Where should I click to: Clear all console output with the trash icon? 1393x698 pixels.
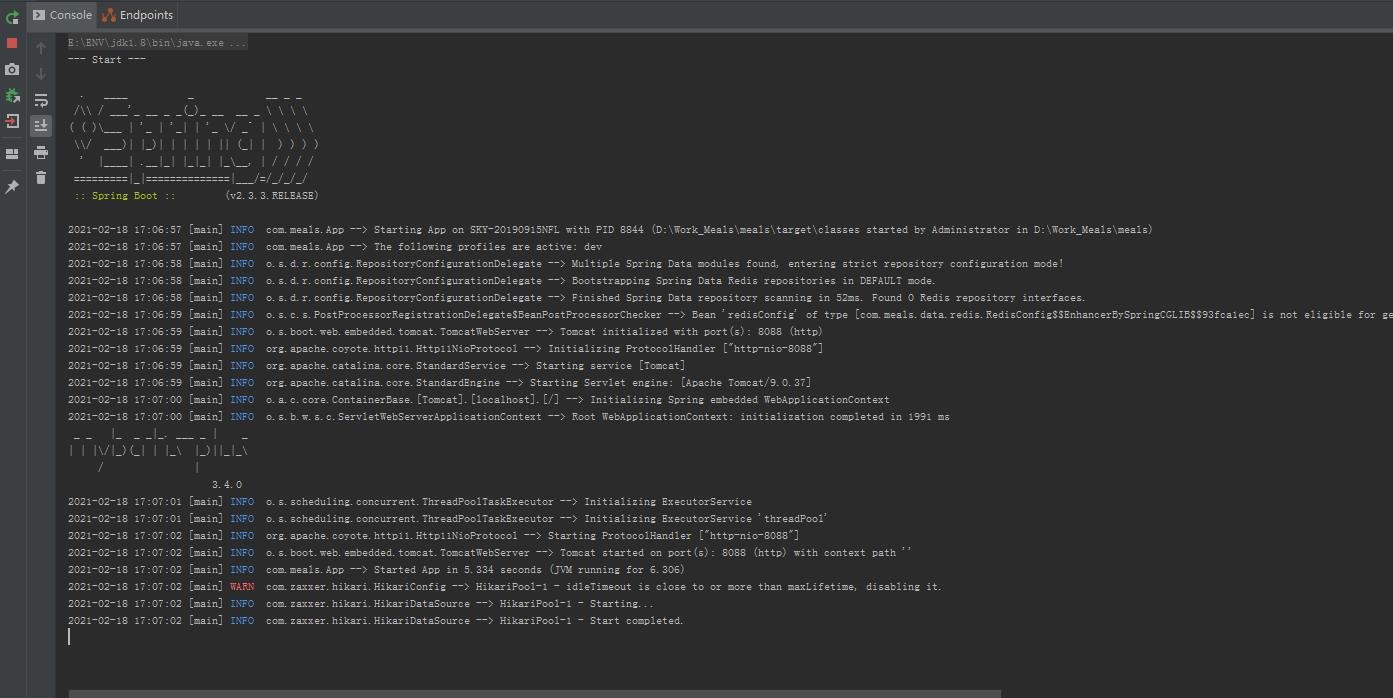(x=41, y=178)
